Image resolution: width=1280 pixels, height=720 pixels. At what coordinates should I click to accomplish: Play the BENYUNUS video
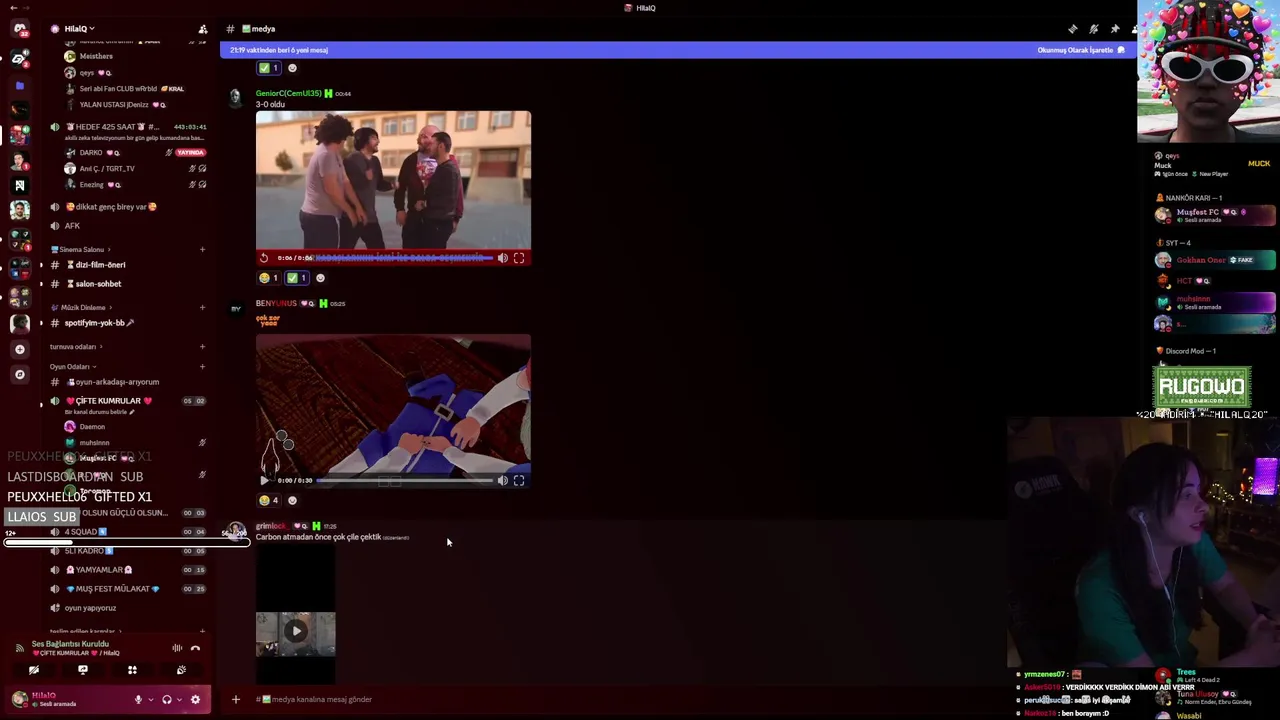click(x=264, y=481)
